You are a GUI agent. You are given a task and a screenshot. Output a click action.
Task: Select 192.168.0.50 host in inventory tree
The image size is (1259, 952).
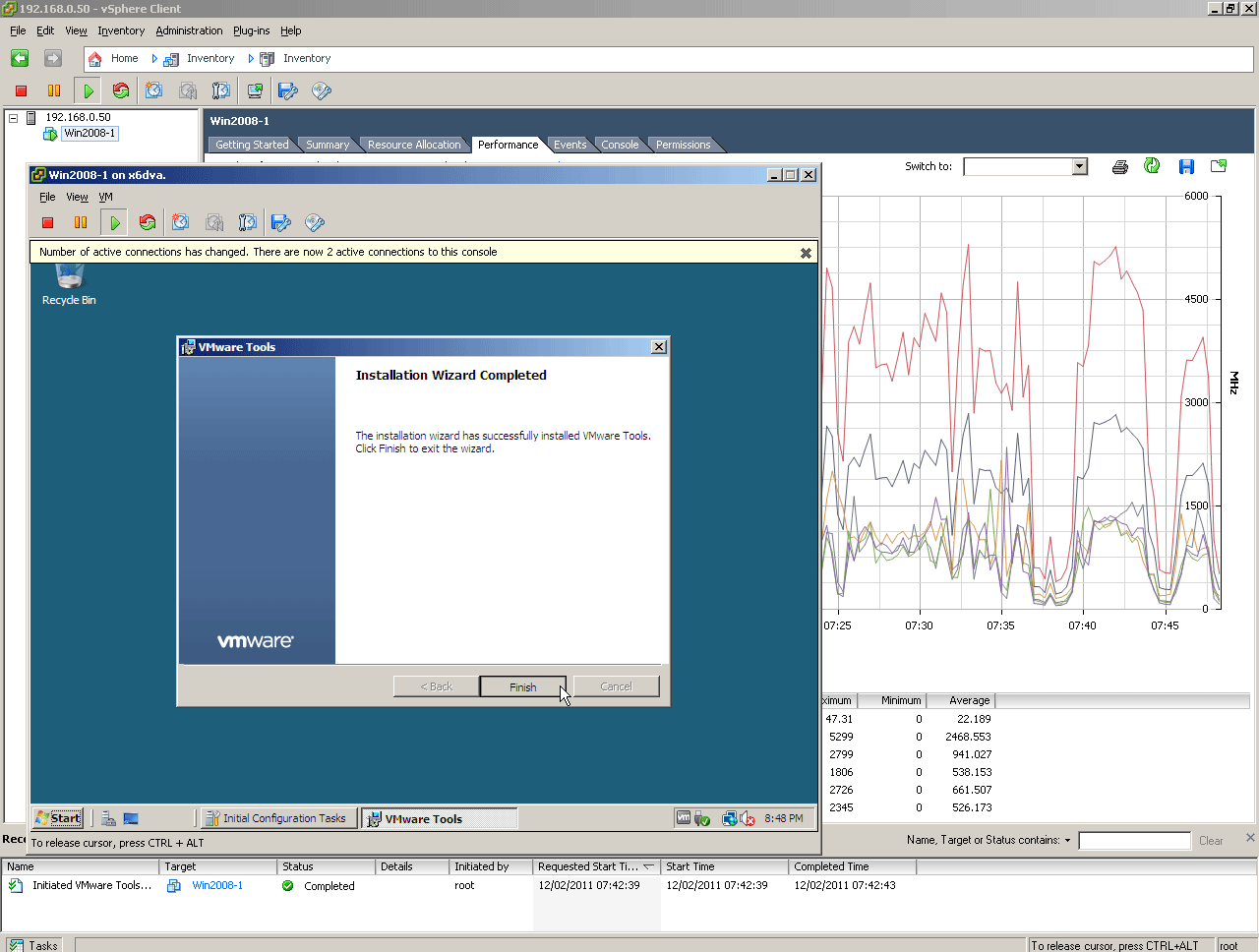pyautogui.click(x=78, y=117)
